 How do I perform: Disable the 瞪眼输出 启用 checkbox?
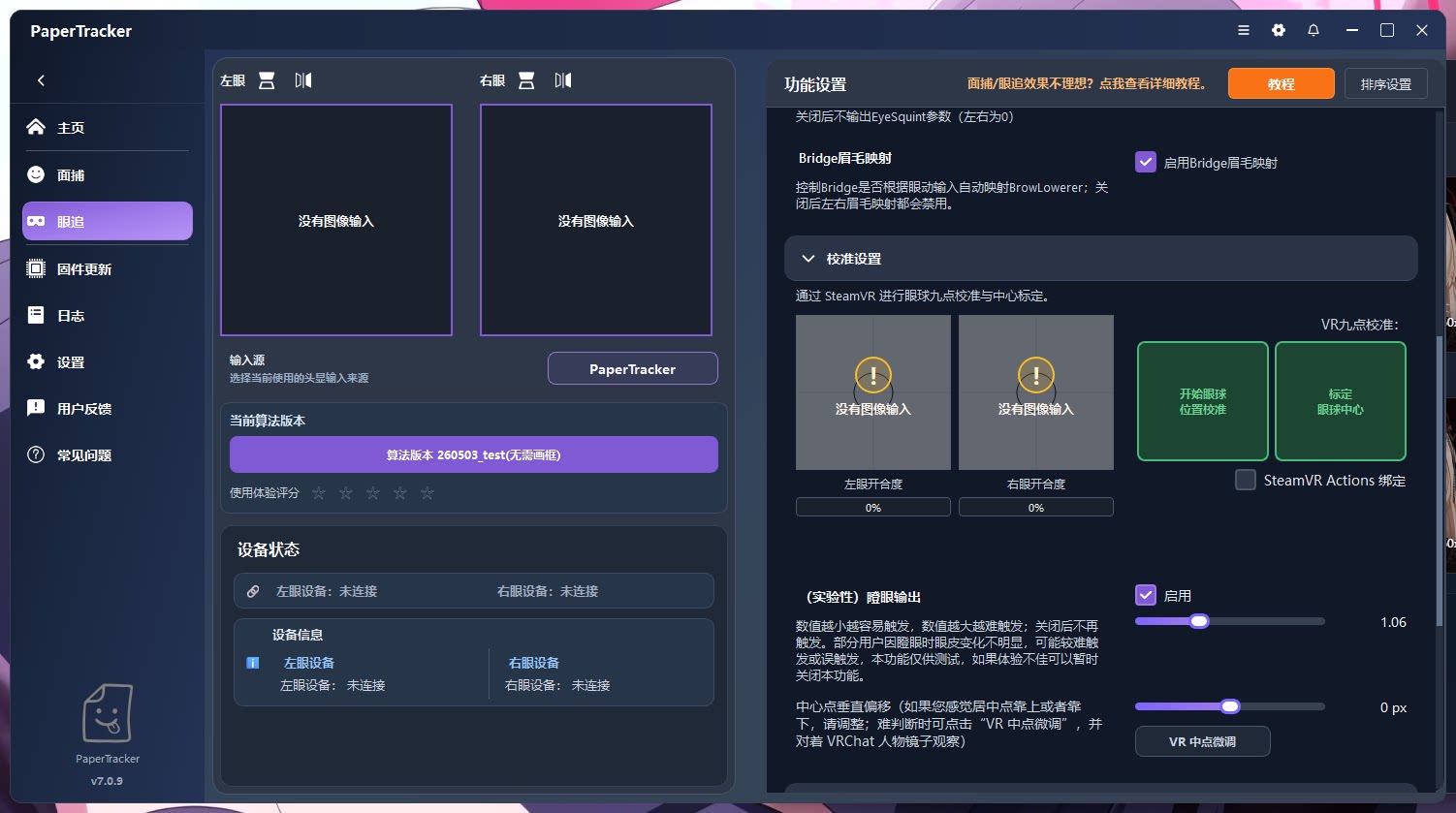pyautogui.click(x=1146, y=595)
